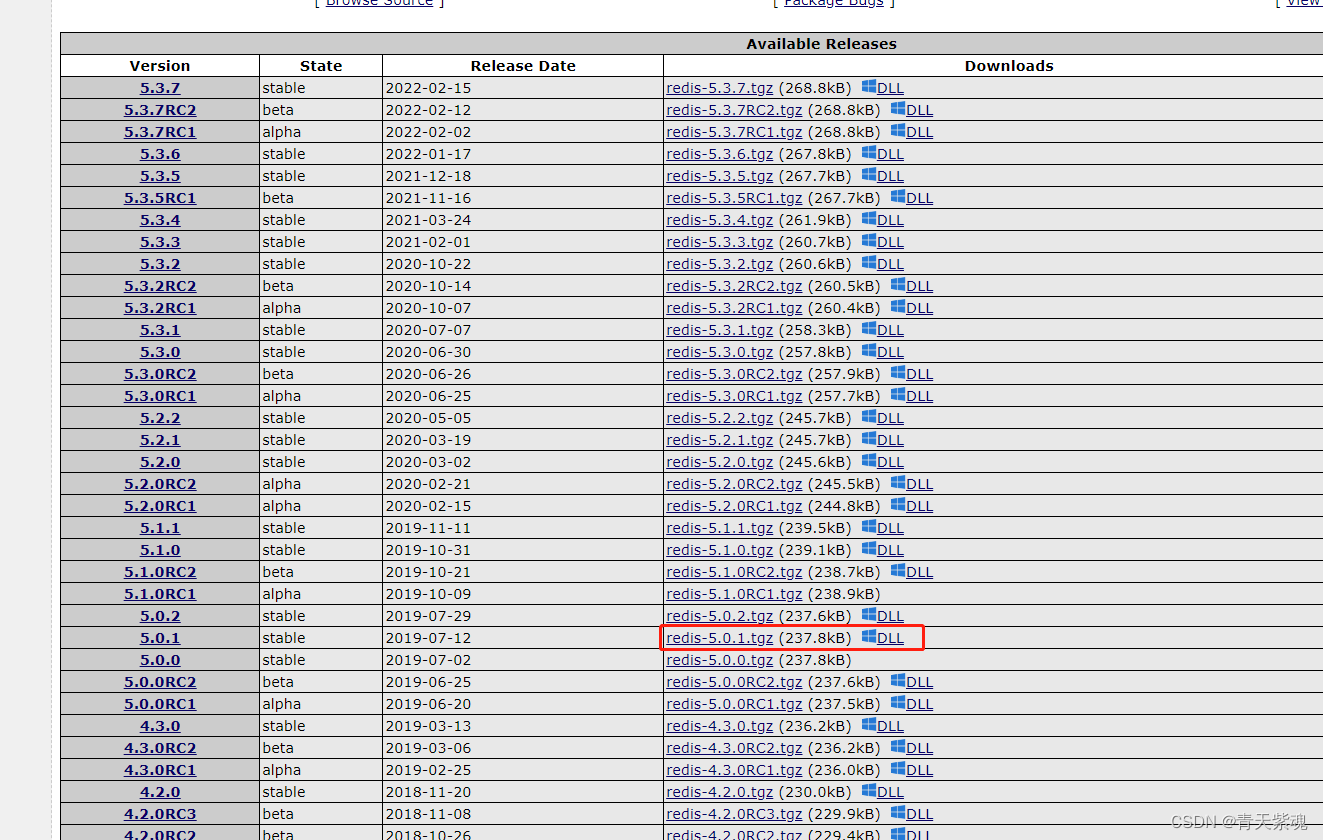Image resolution: width=1323 pixels, height=840 pixels.
Task: Open version 5.3.7 release page
Action: click(160, 88)
